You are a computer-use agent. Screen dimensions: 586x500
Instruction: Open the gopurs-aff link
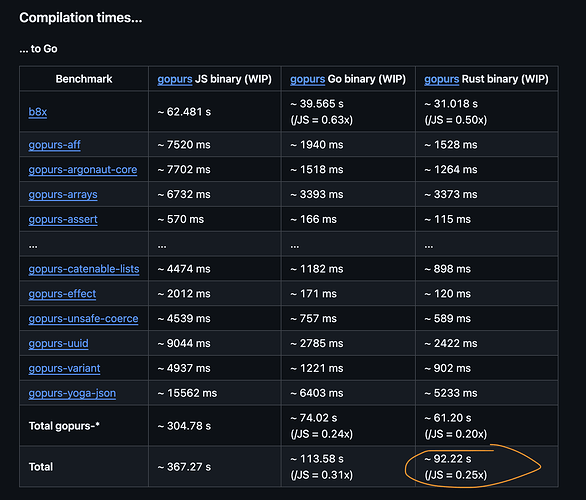click(x=55, y=145)
